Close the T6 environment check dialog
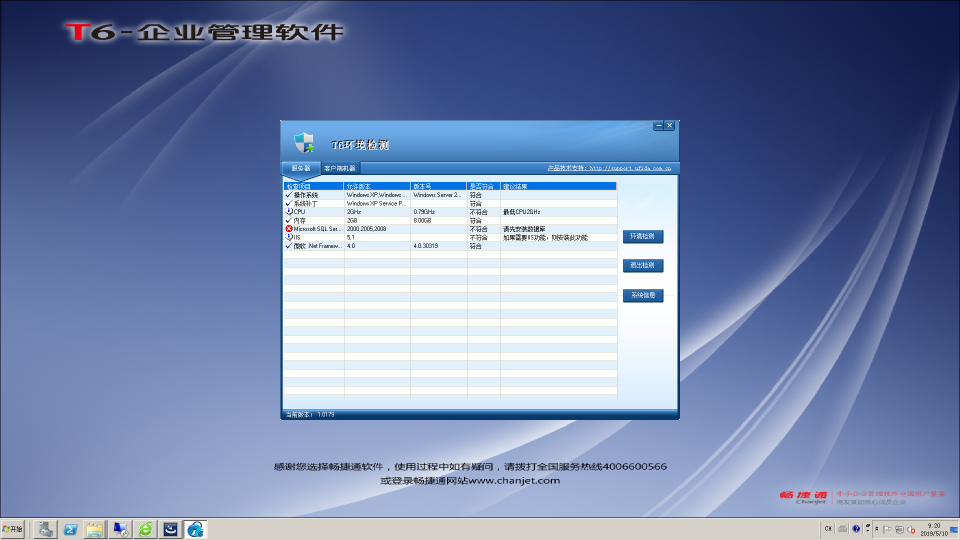Viewport: 960px width, 540px height. click(x=669, y=126)
